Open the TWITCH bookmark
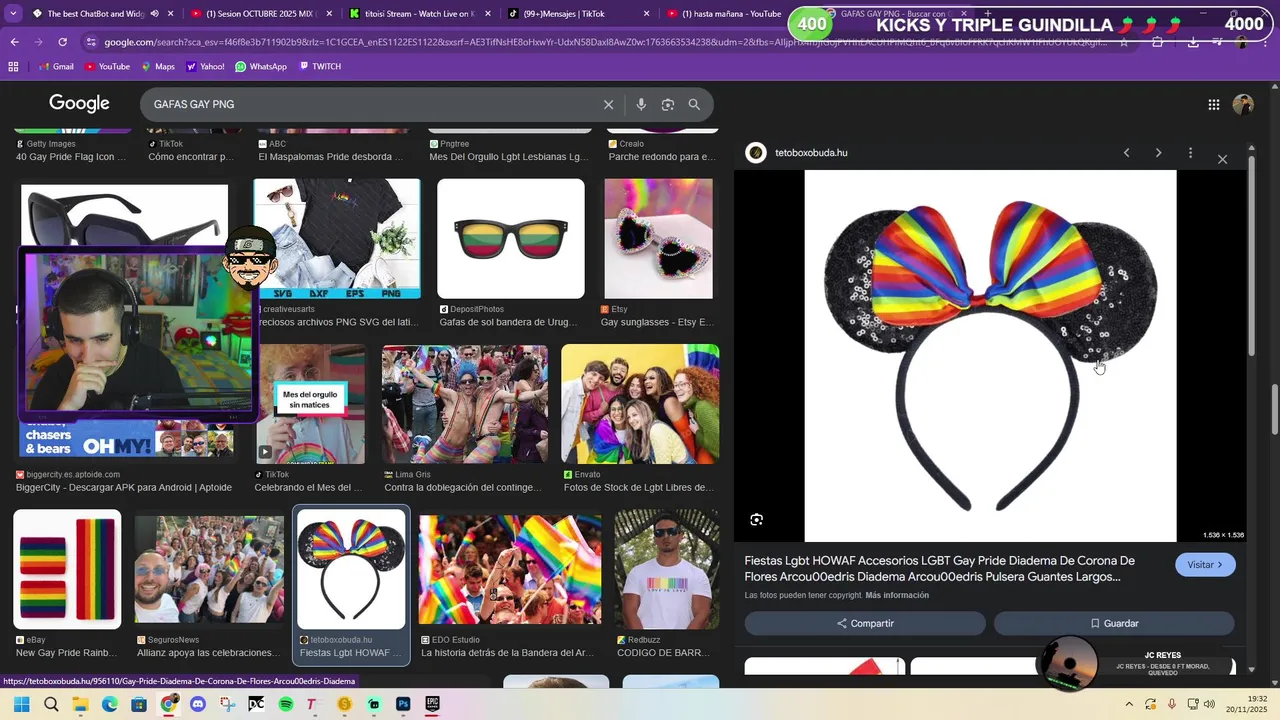Screen dimensions: 1280x720 (x=320, y=66)
